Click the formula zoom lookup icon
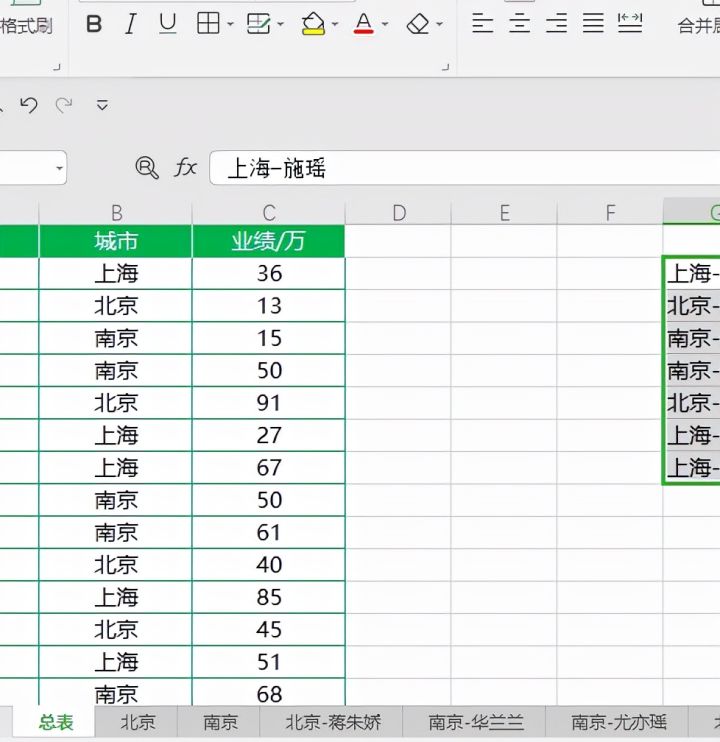 147,168
